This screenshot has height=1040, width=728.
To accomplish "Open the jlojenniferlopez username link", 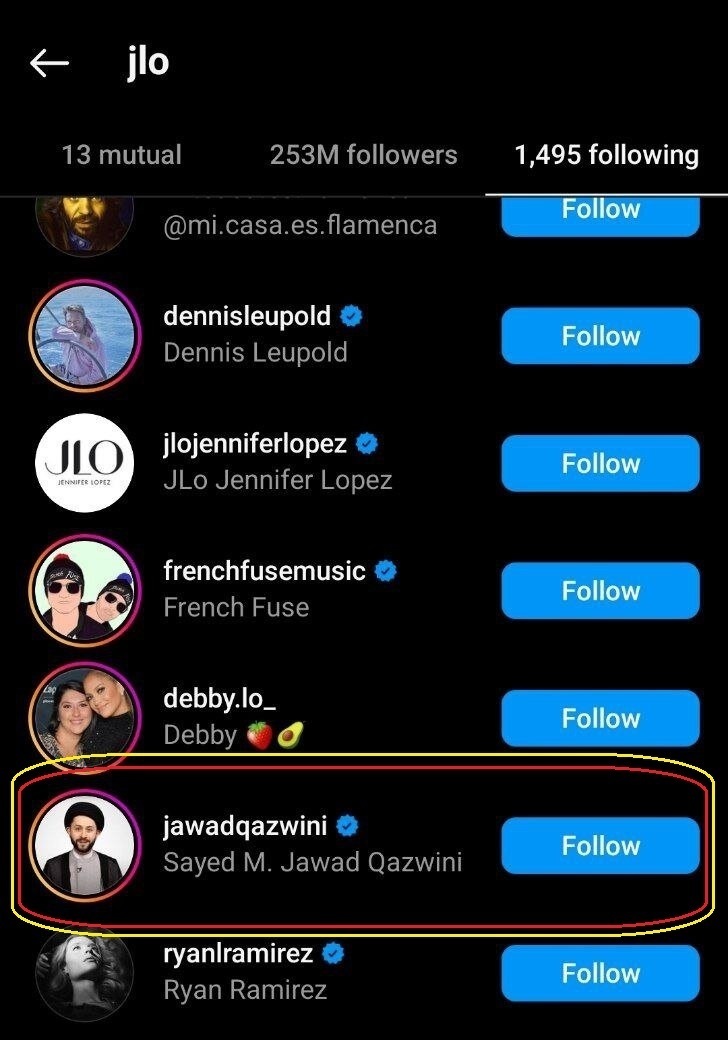I will coord(255,444).
